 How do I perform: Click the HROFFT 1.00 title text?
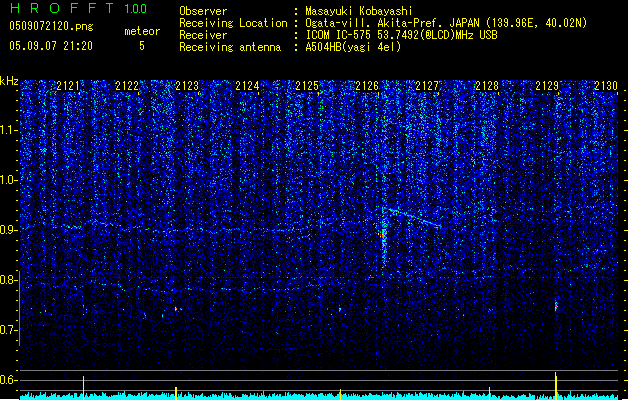coord(78,8)
